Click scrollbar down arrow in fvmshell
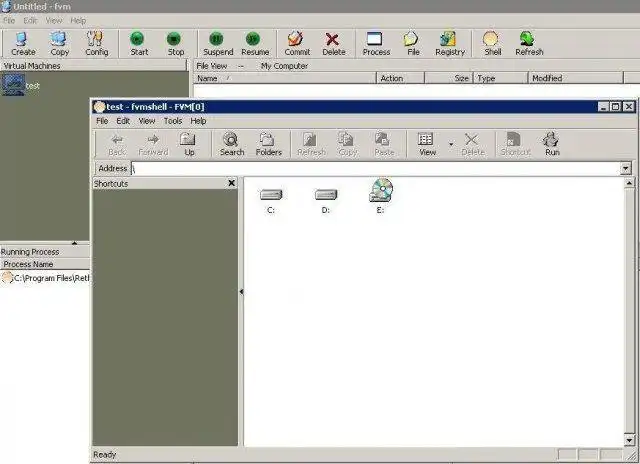This screenshot has width=640, height=464. point(629,440)
